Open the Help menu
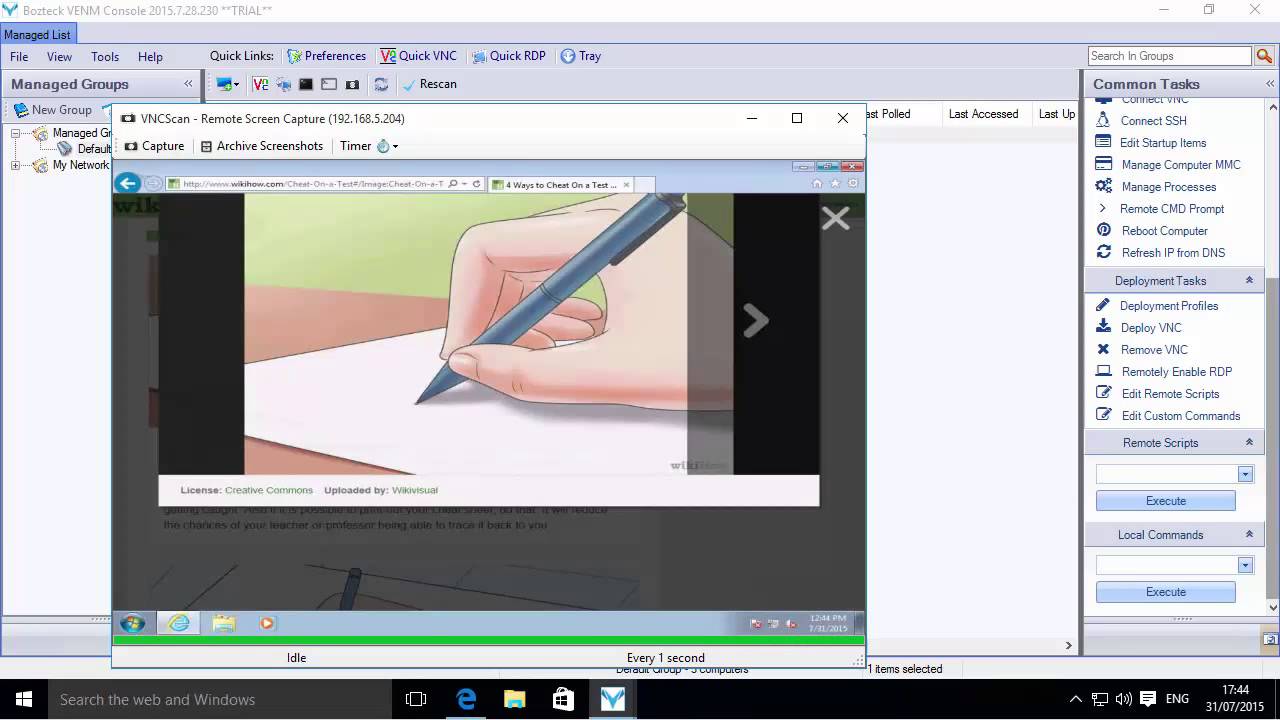Viewport: 1280px width, 720px height. (150, 57)
